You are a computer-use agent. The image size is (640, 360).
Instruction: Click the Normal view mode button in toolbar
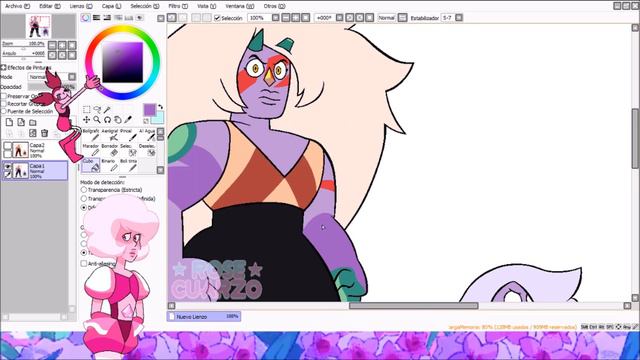point(386,18)
